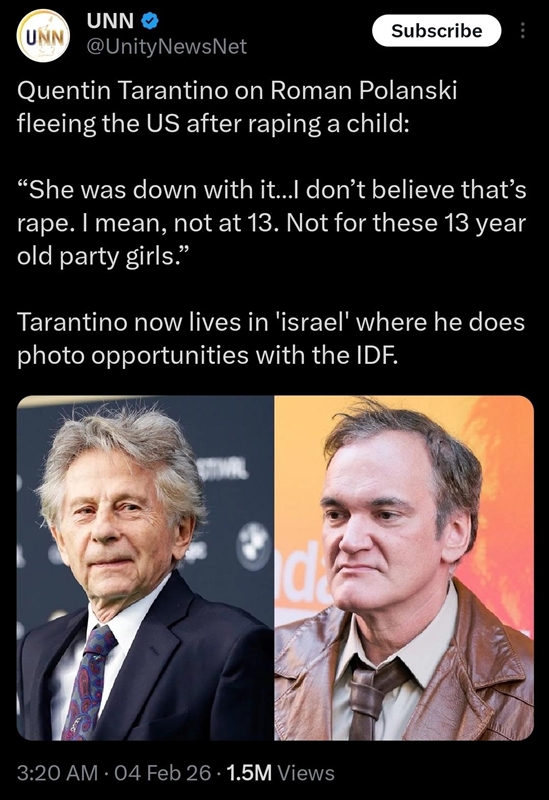Open right photo of man in leather jacket
Screen dimensions: 549x800
[x=404, y=568]
